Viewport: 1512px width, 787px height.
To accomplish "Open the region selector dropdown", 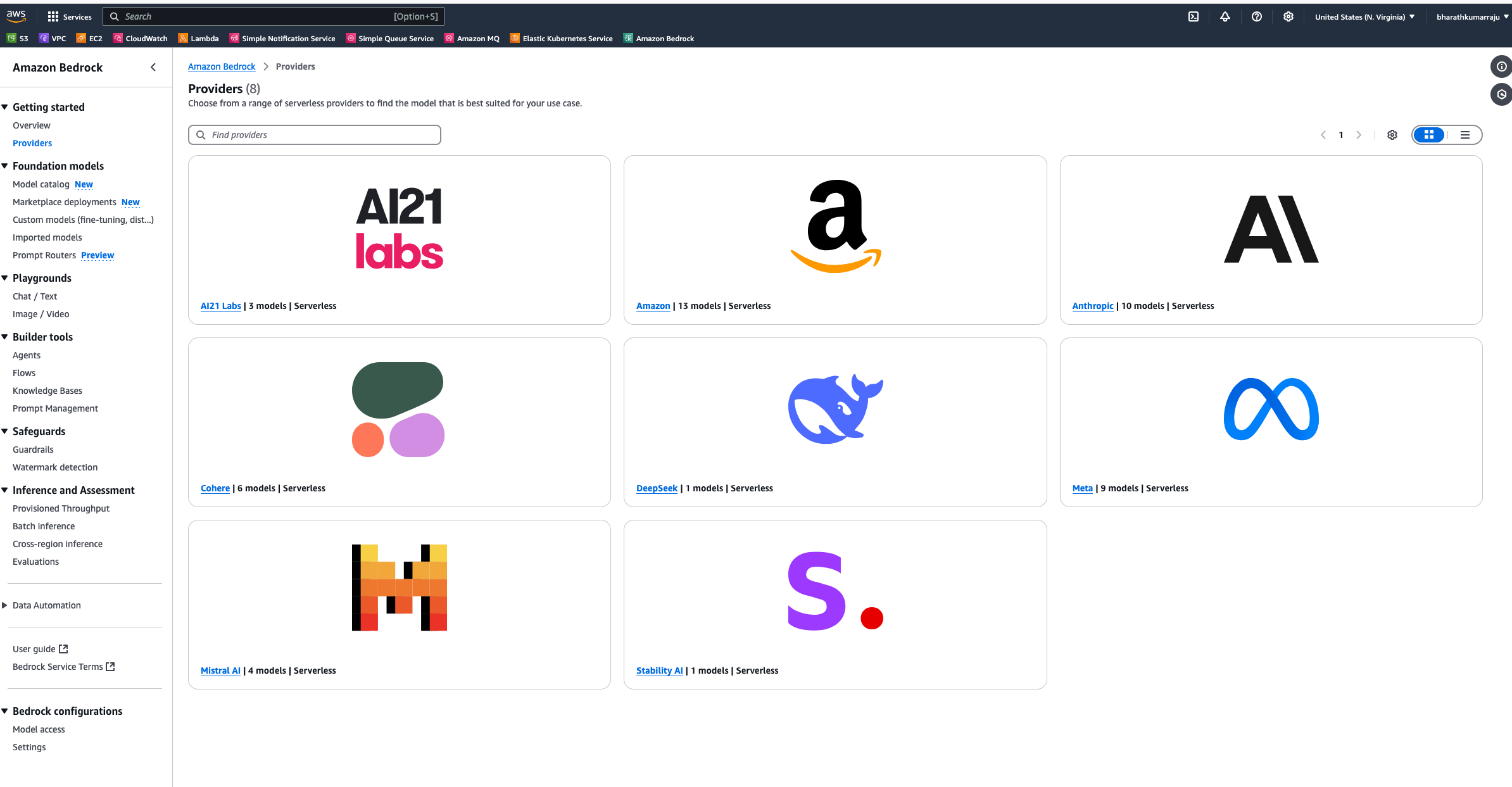I will (1364, 17).
